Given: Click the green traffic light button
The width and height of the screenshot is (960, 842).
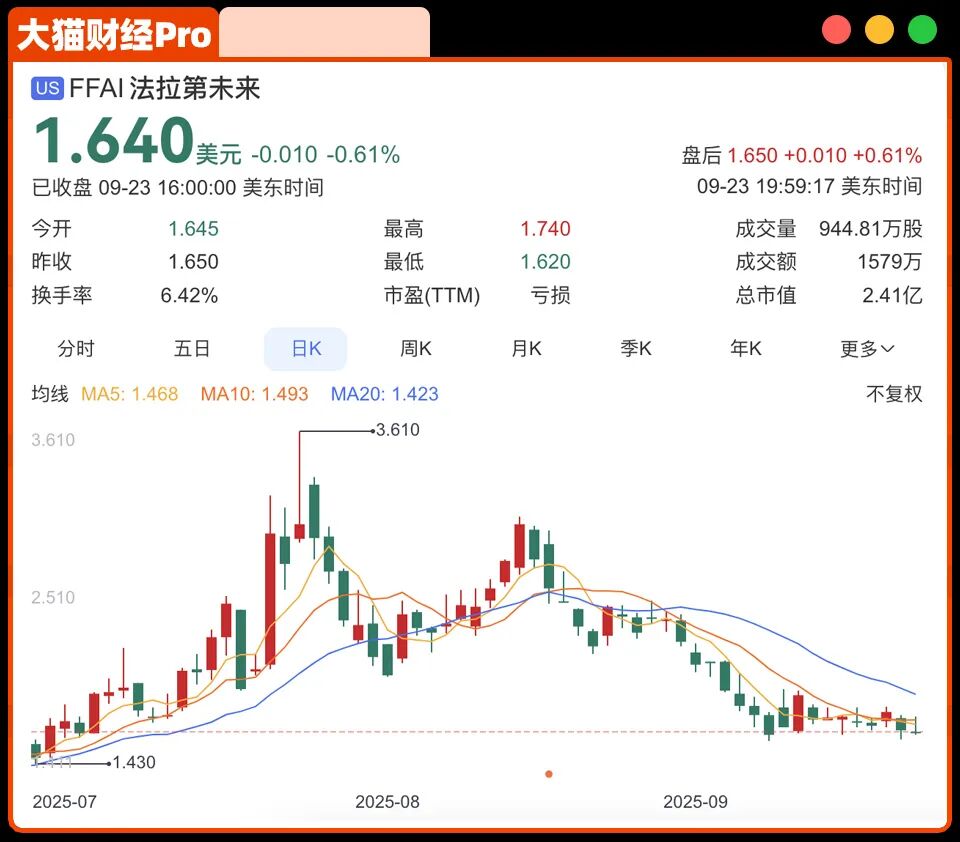Looking at the screenshot, I should pos(921,29).
